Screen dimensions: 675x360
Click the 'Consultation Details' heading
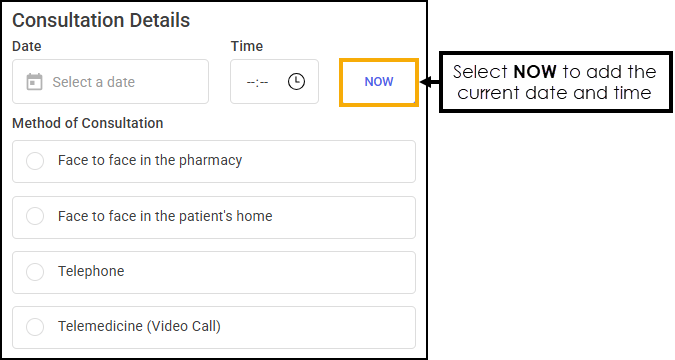click(101, 20)
